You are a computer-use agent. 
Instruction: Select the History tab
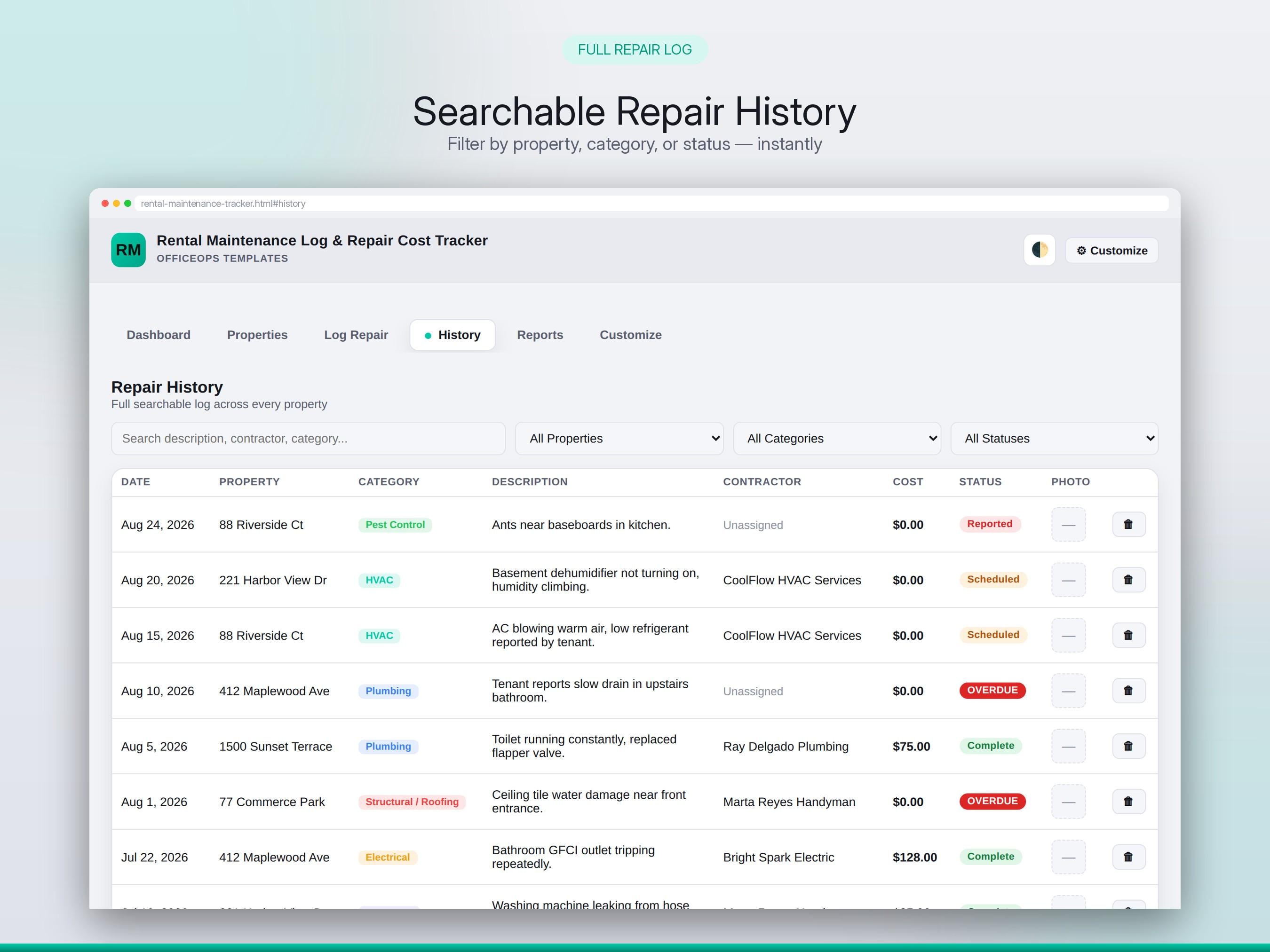452,335
